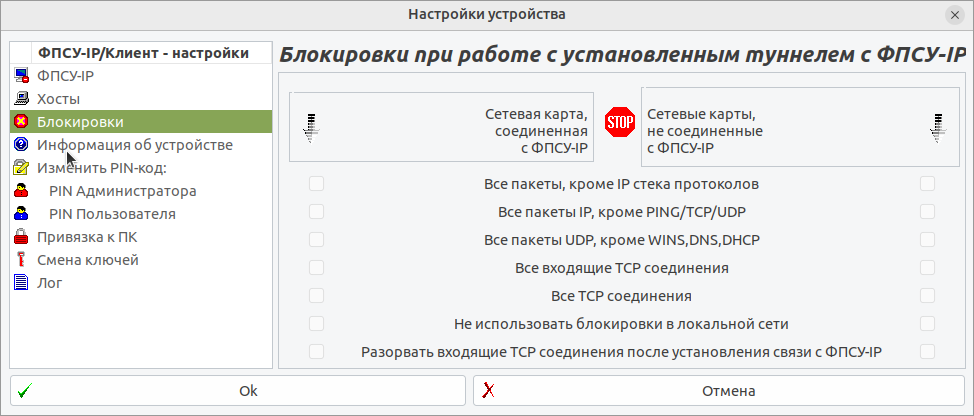Toggle left checkbox for Все TCP соединения

click(317, 296)
